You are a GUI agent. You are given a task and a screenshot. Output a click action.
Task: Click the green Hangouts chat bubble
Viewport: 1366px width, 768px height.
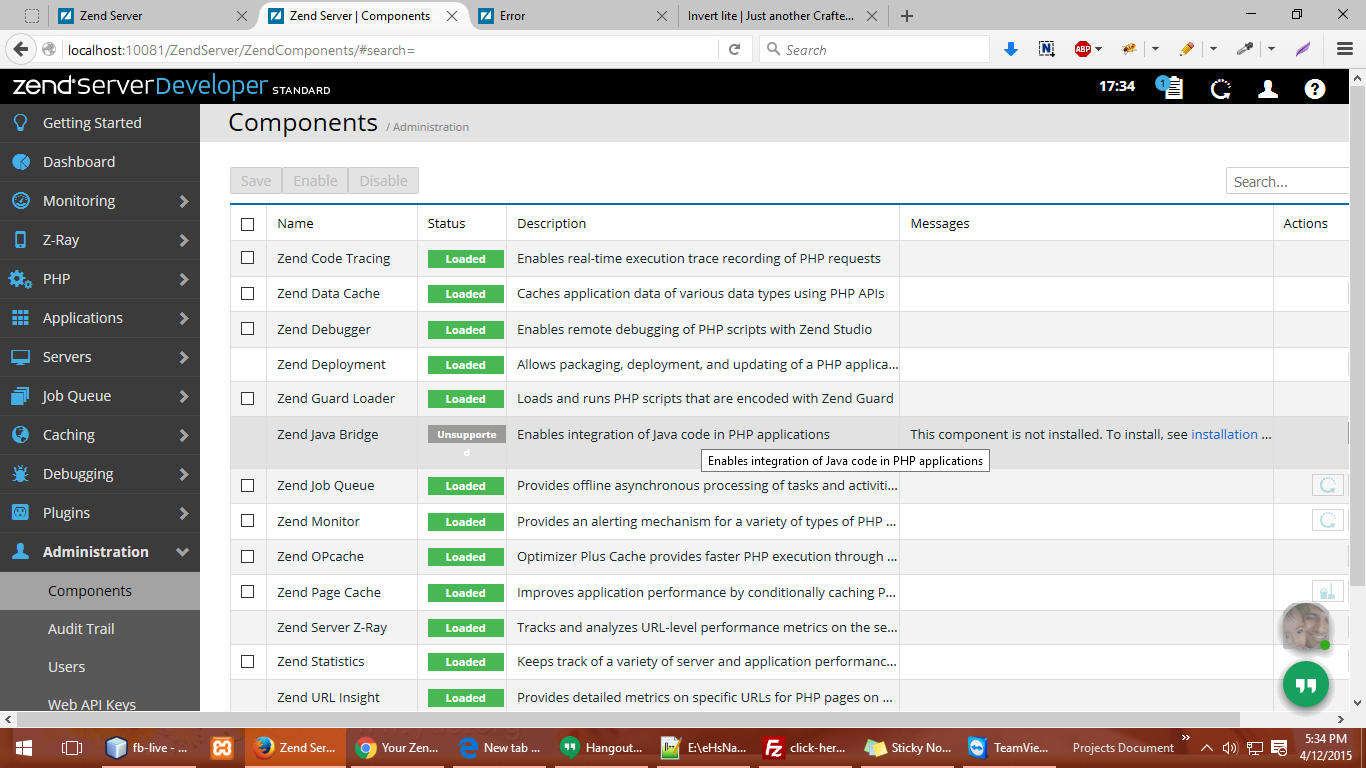pyautogui.click(x=1306, y=685)
